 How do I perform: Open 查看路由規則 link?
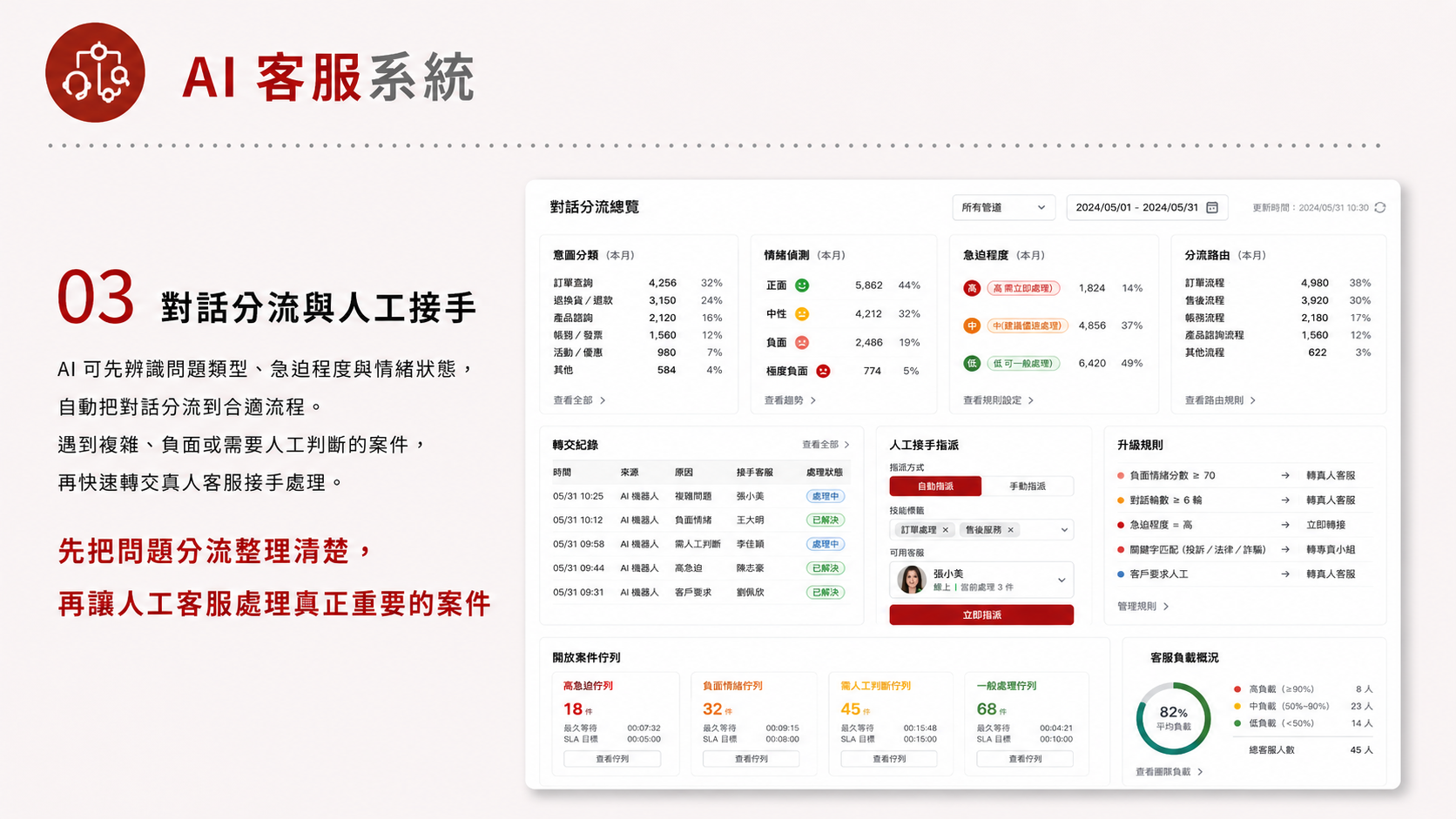coord(1220,400)
